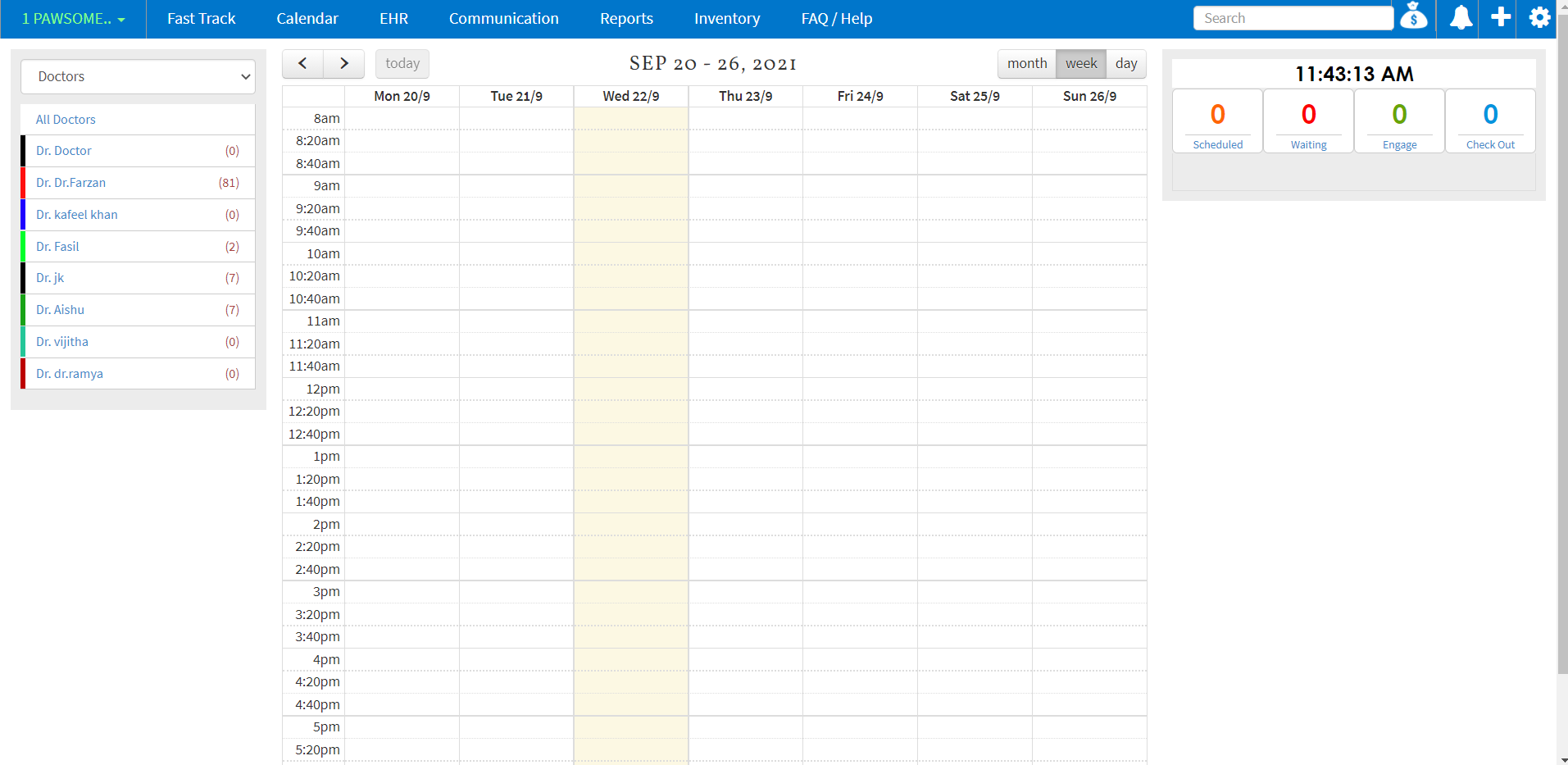Viewport: 1568px width, 765px height.
Task: Open the Doctors filter dropdown
Action: (138, 76)
